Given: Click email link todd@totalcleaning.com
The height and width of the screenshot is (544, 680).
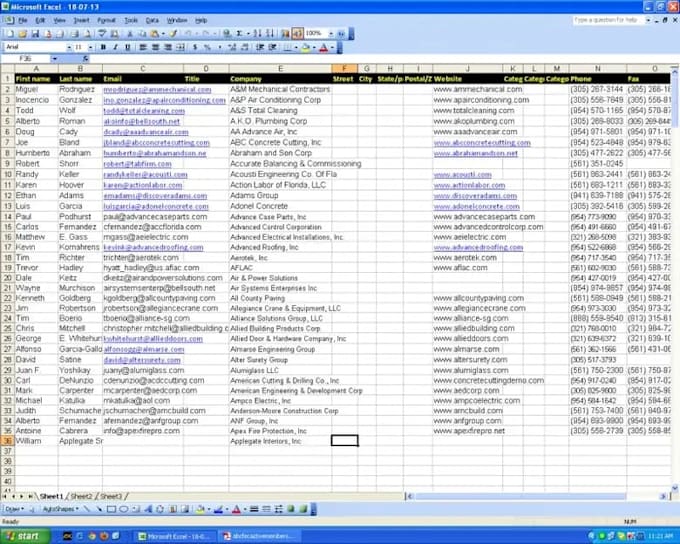Looking at the screenshot, I should 144,111.
